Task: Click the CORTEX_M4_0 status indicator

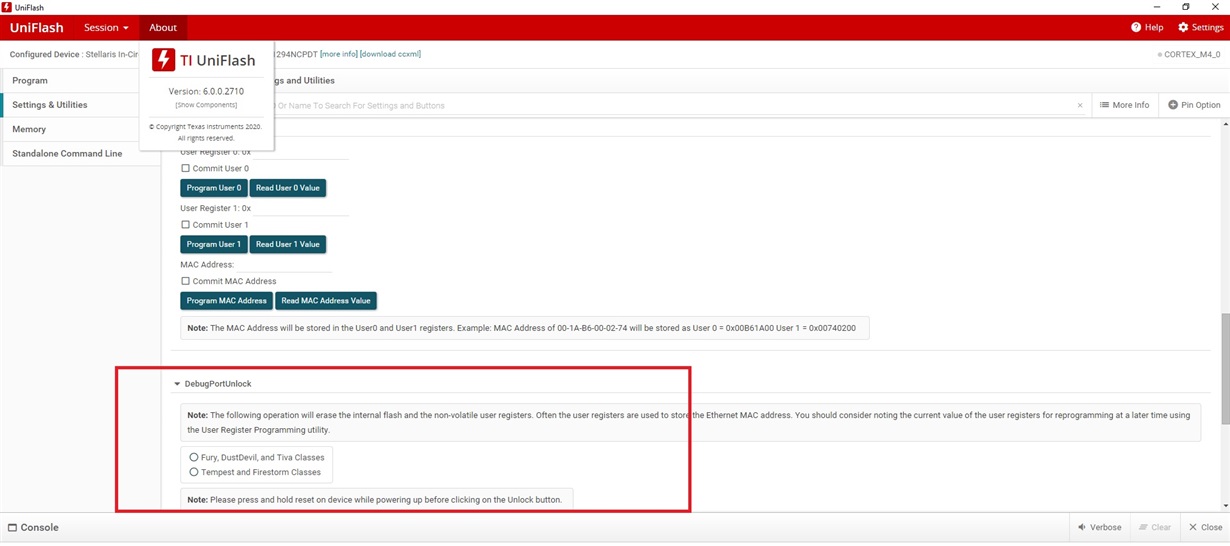Action: 1188,54
